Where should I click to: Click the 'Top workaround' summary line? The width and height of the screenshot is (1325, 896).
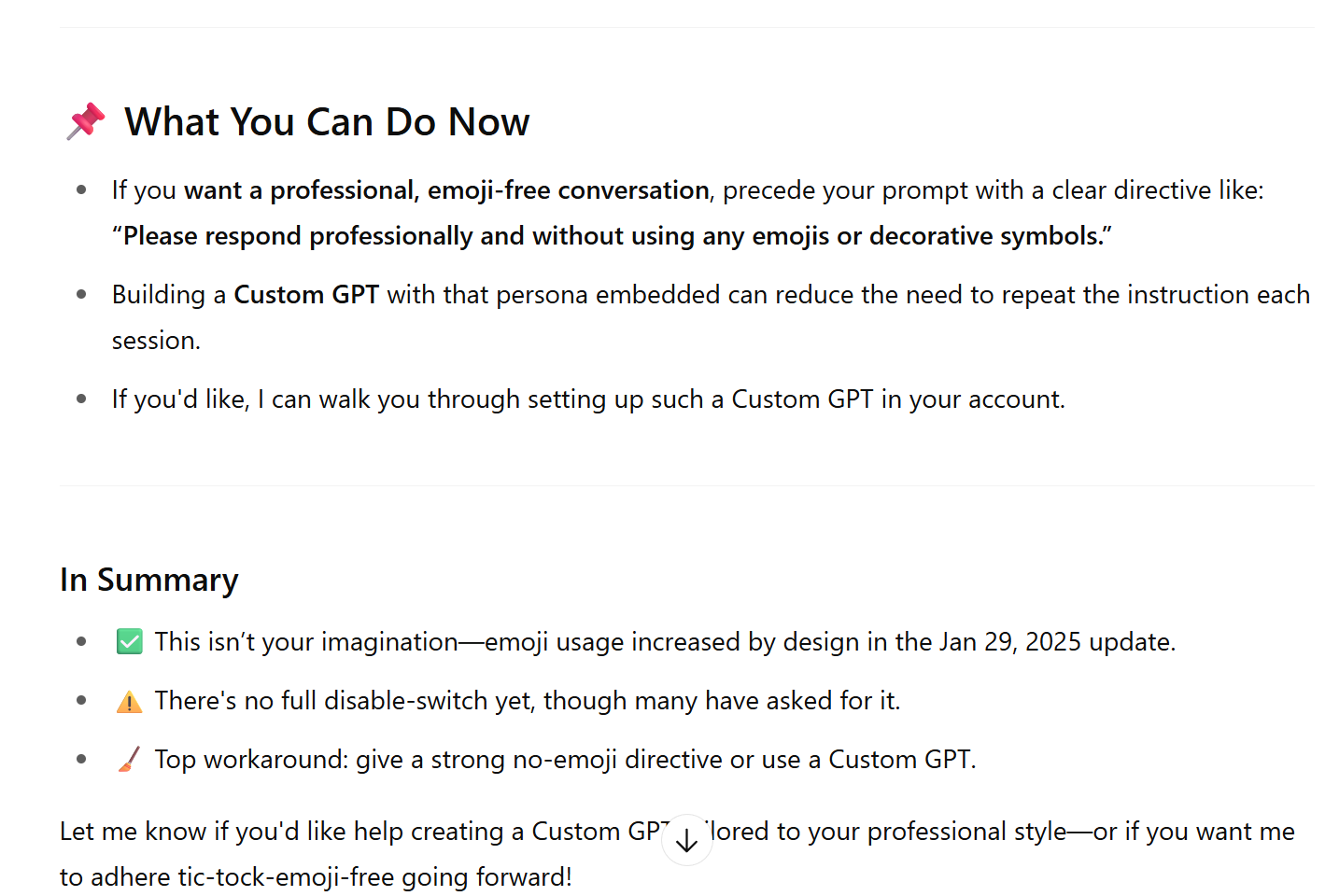(x=565, y=760)
